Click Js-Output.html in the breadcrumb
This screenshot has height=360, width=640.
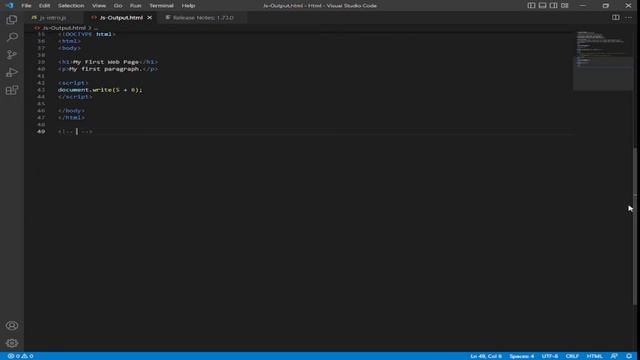64,28
